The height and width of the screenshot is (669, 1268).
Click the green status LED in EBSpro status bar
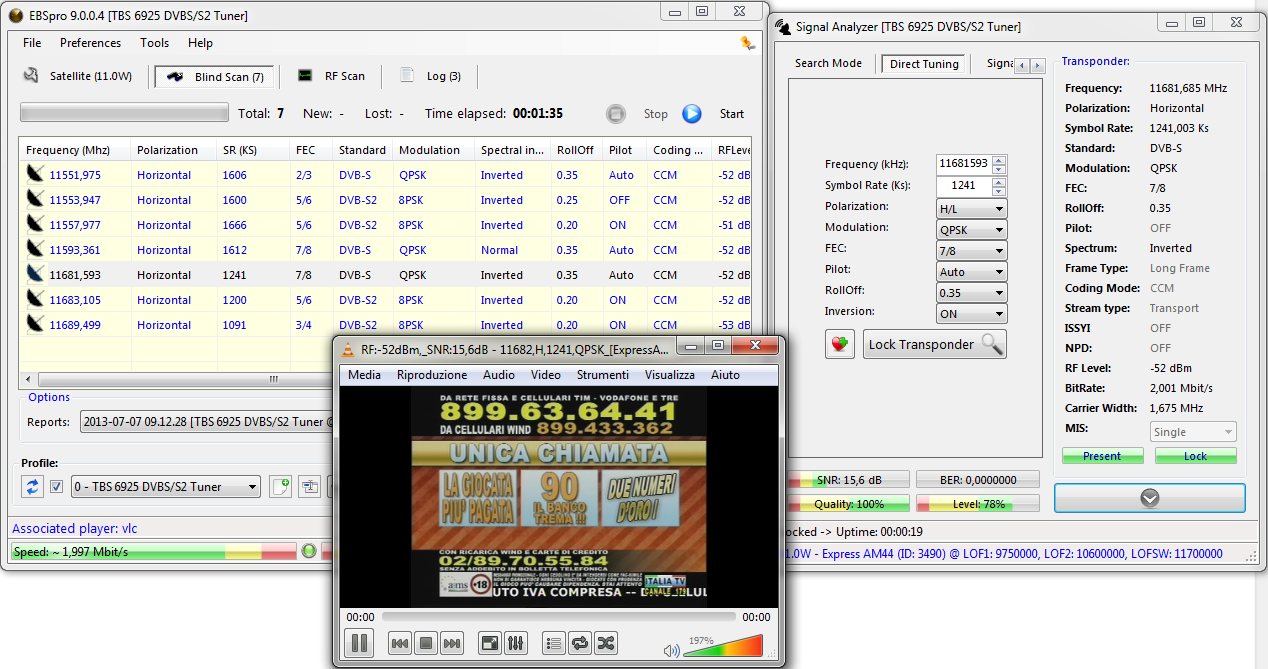309,551
